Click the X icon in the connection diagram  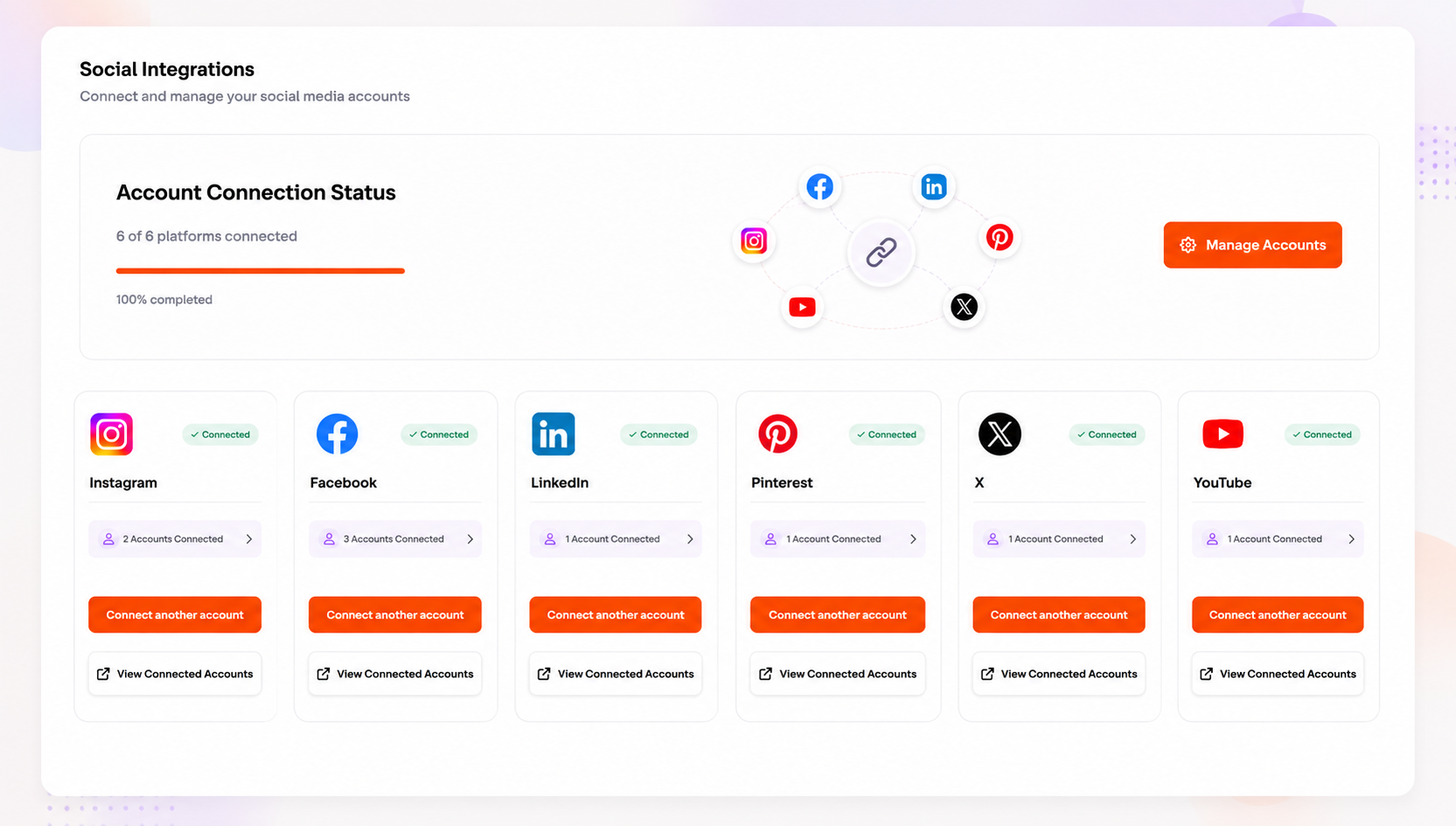click(964, 307)
